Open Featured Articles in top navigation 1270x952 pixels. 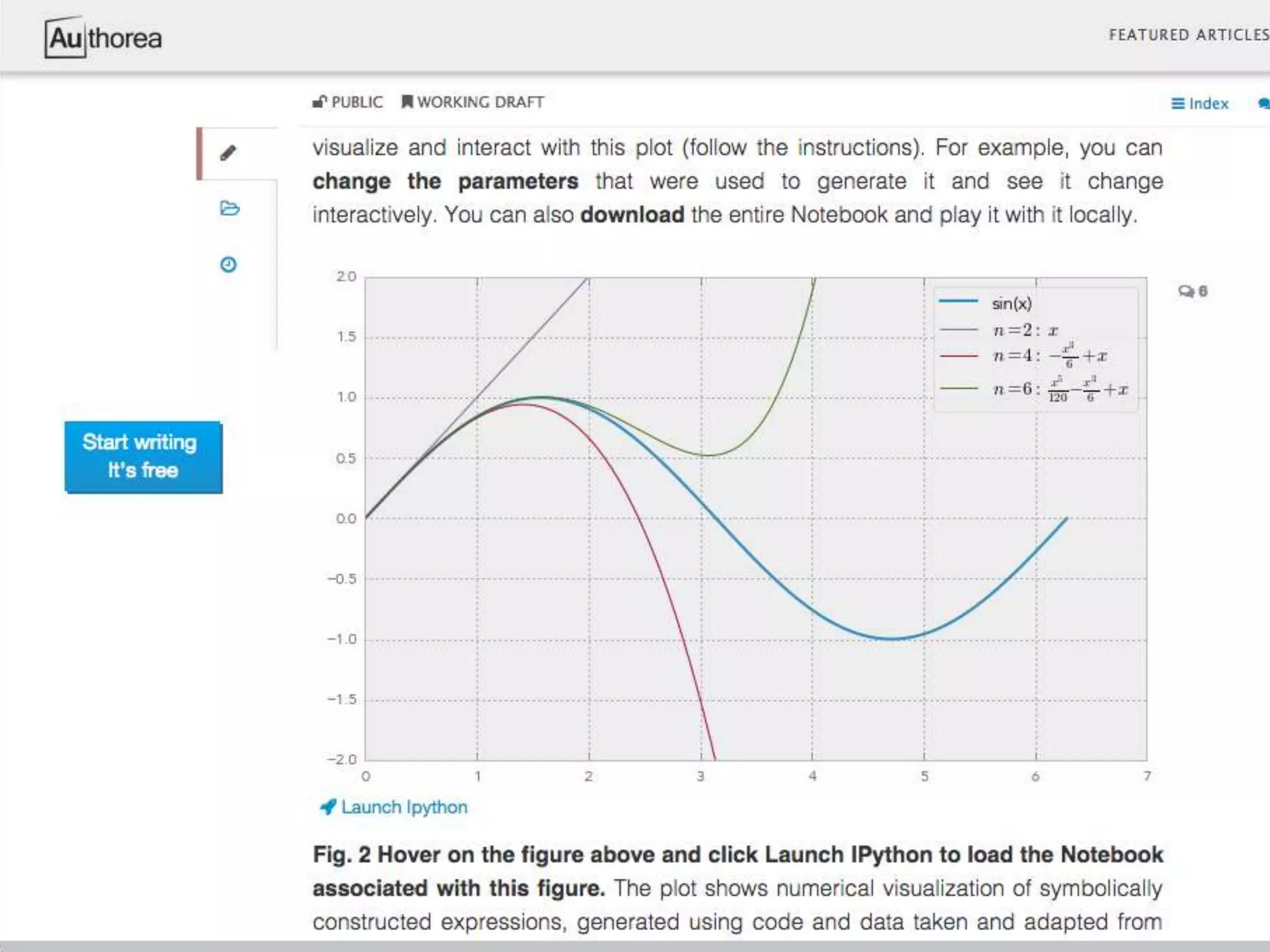tap(1188, 35)
